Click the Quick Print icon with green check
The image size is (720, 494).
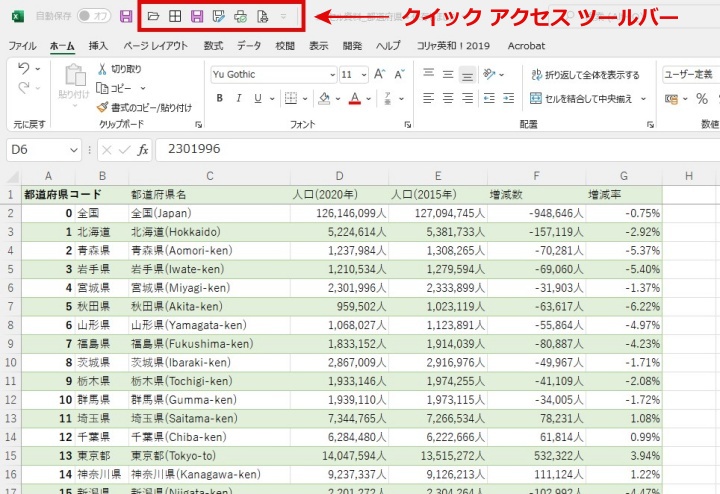(x=241, y=17)
